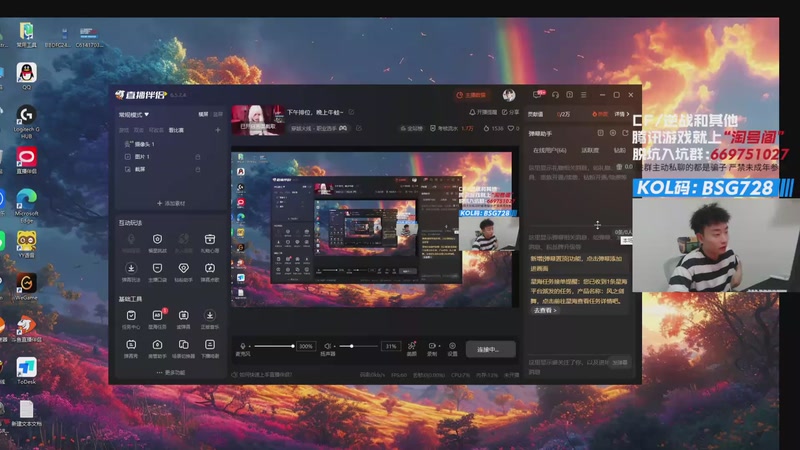Click 开播提醒 bell link
This screenshot has width=800, height=450.
pos(483,112)
